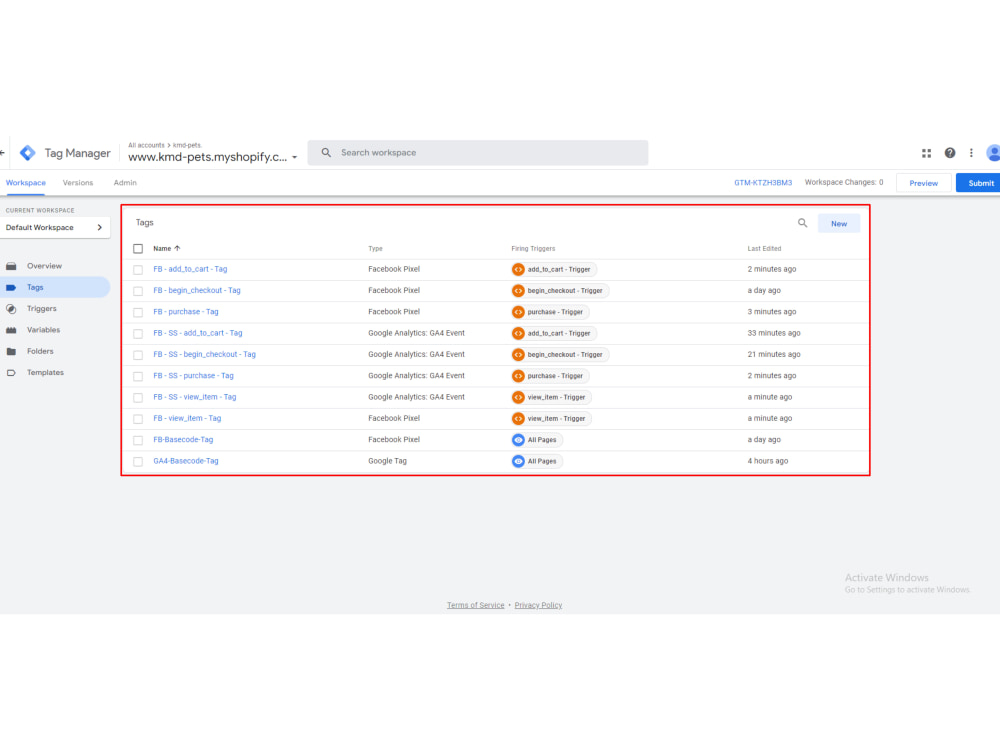1000x750 pixels.
Task: Click the trigger icon for FB - SS - view_item - Tag
Action: tap(518, 397)
